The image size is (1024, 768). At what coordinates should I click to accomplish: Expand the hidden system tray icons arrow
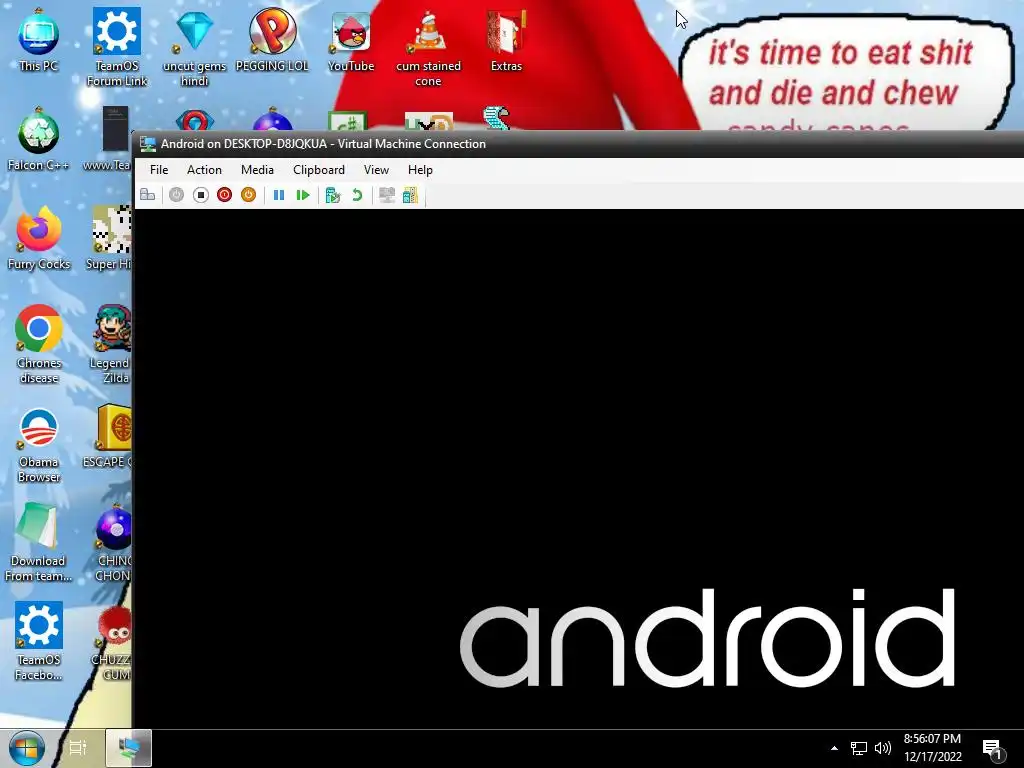834,748
